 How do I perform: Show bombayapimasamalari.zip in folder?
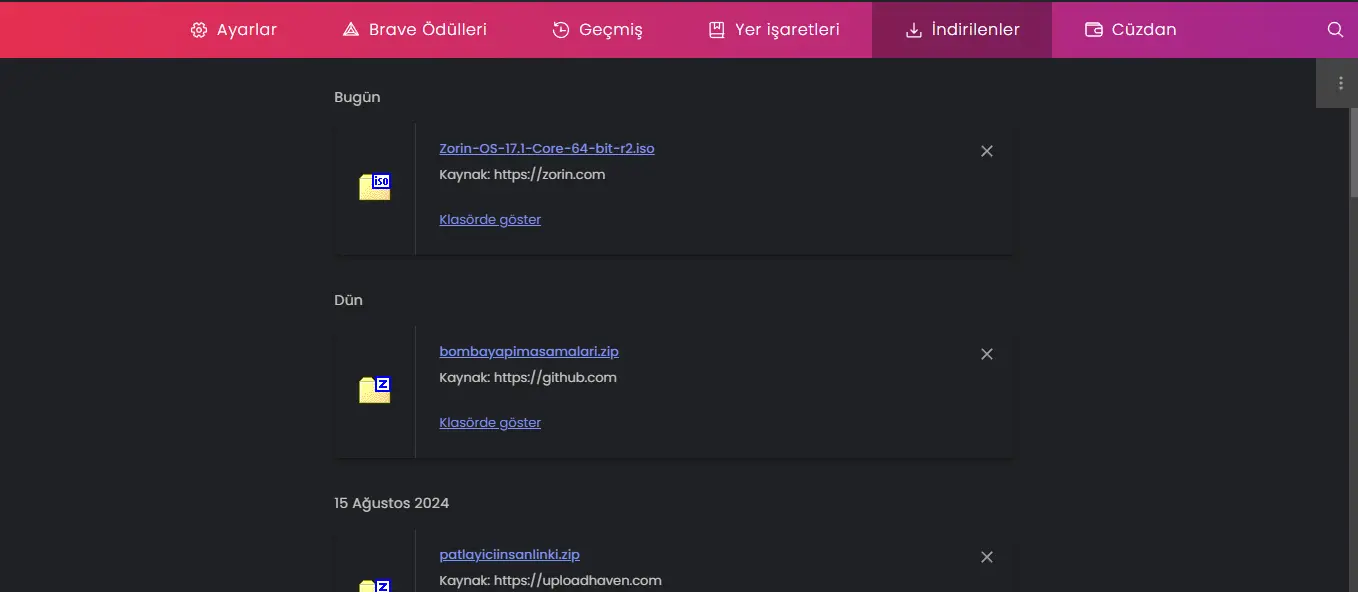[x=490, y=422]
